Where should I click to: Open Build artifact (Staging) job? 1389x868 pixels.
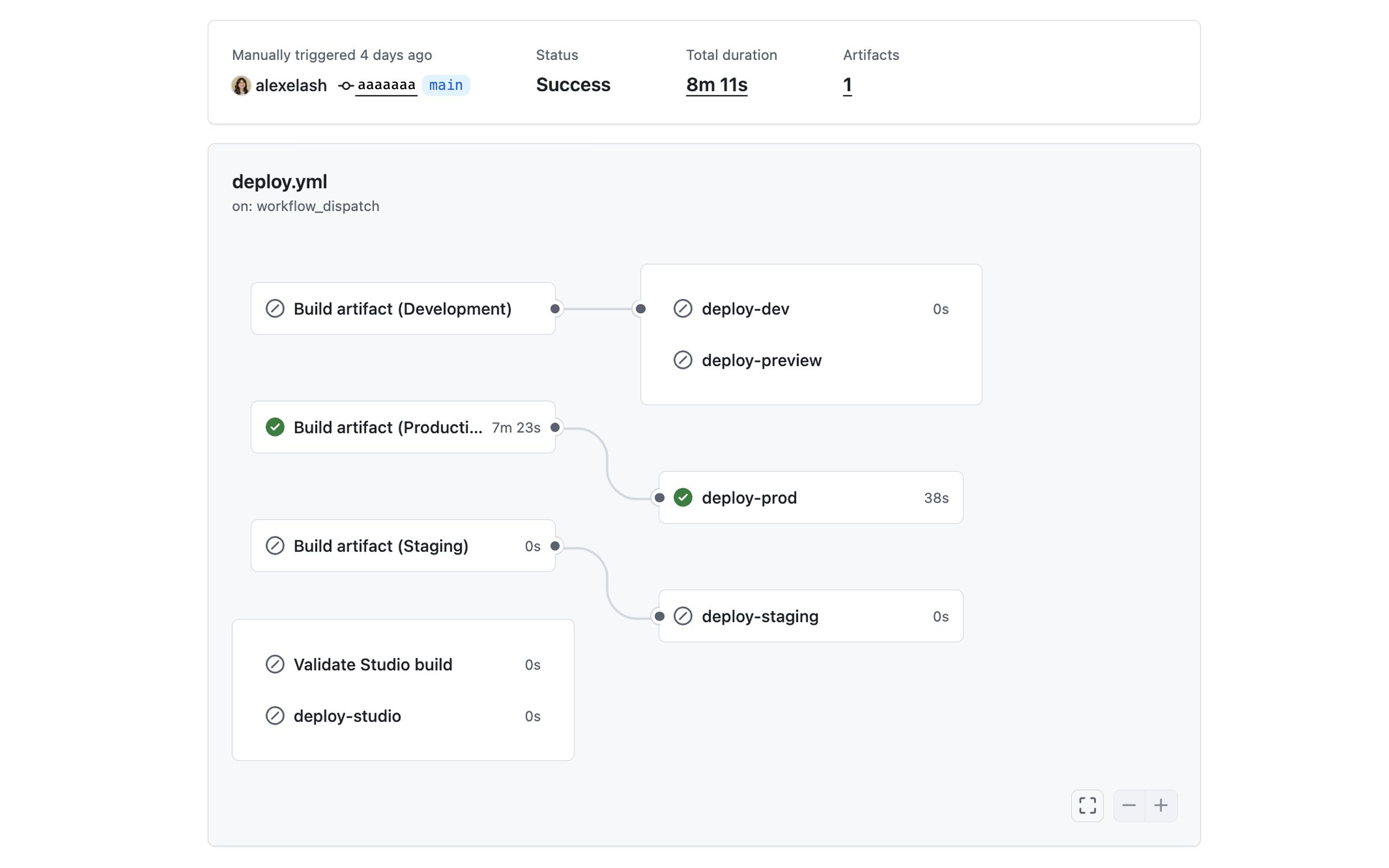[403, 546]
